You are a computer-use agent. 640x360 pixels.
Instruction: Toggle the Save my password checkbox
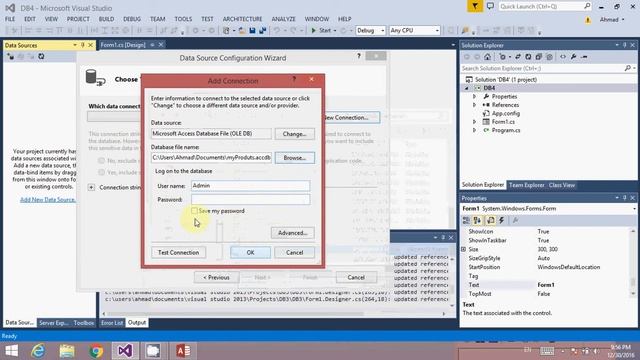click(x=194, y=211)
